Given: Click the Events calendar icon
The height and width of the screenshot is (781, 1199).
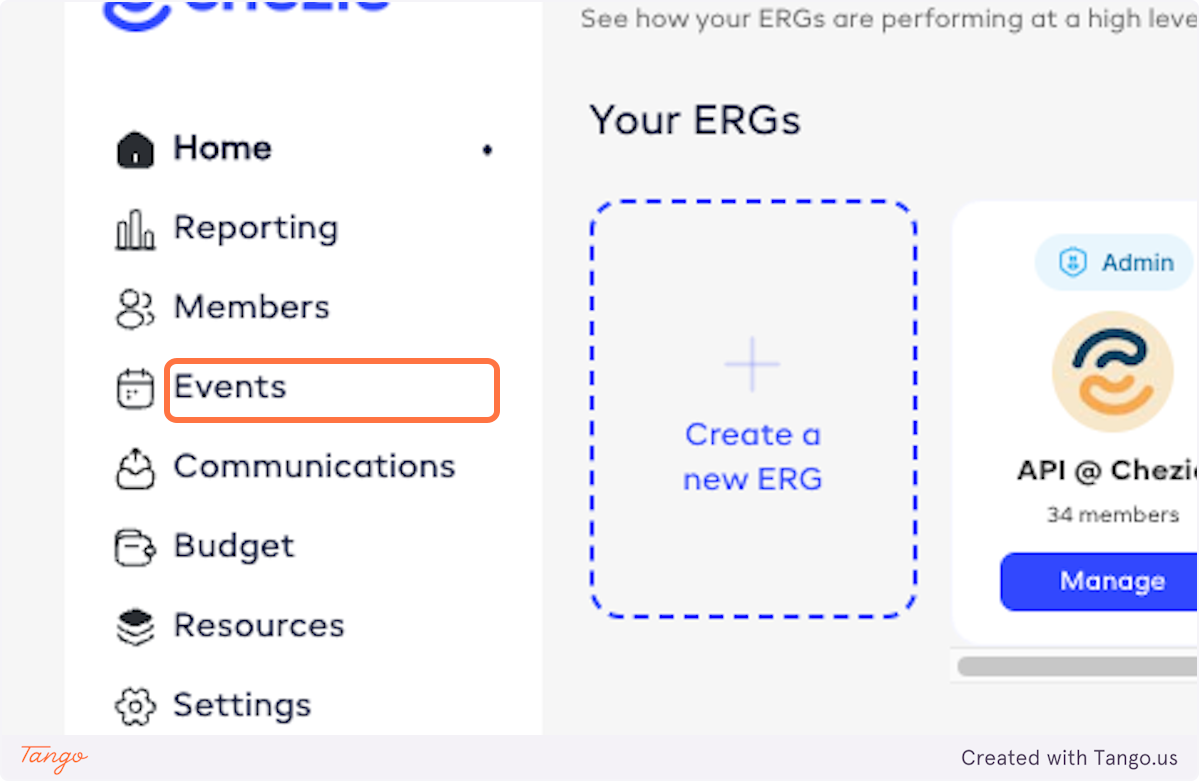Looking at the screenshot, I should (x=135, y=388).
